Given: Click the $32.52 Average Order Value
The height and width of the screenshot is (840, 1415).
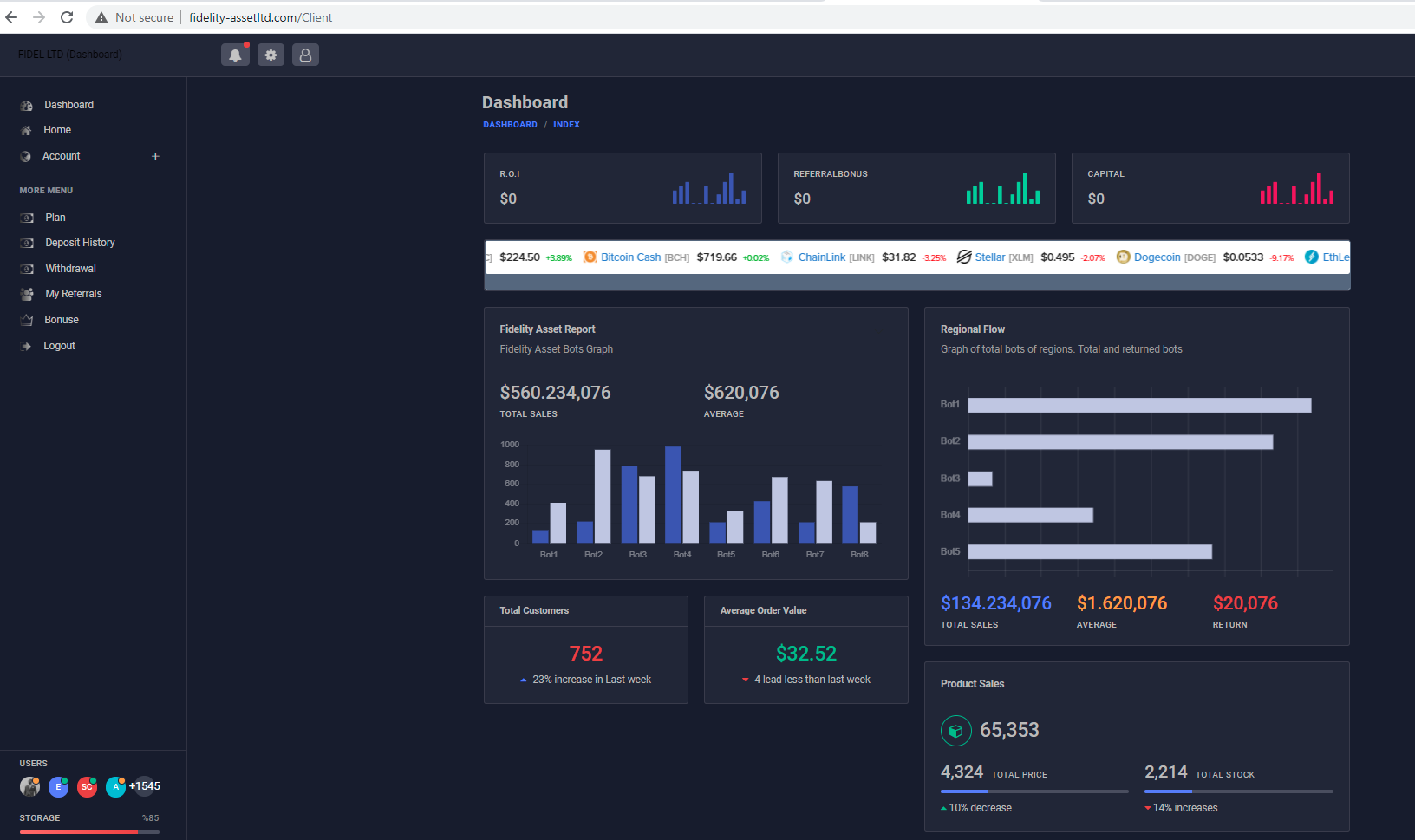Looking at the screenshot, I should pyautogui.click(x=806, y=654).
